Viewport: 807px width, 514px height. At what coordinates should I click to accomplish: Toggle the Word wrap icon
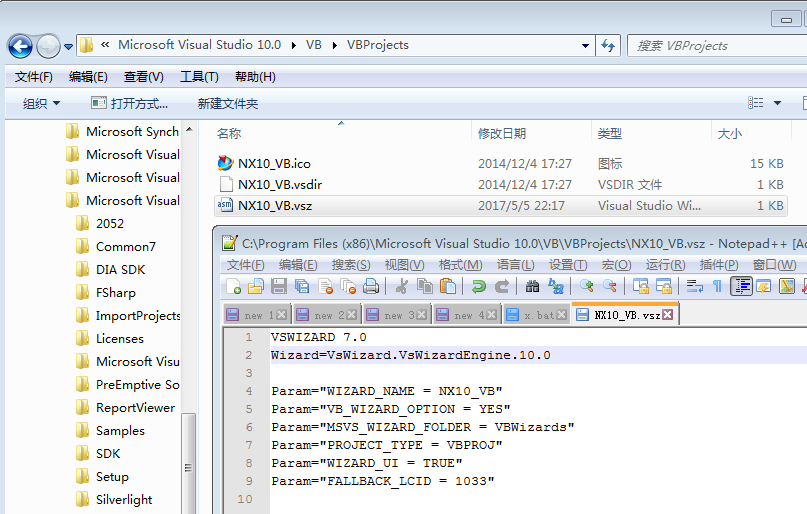[695, 286]
